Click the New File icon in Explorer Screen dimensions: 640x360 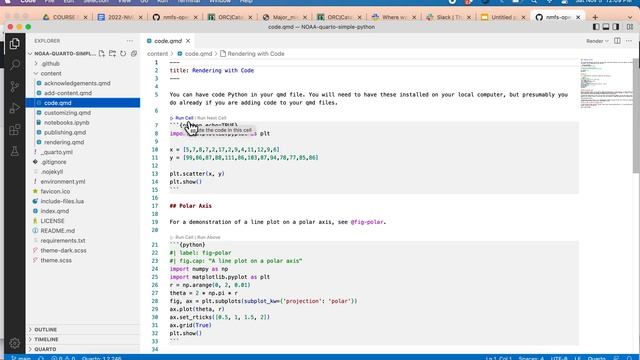(x=102, y=53)
